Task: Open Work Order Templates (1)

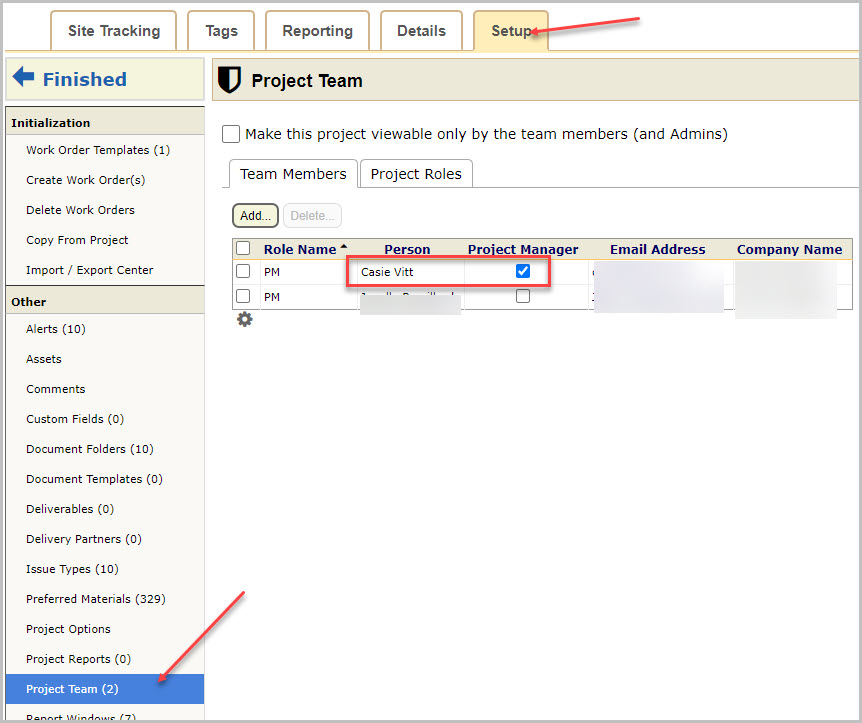Action: (98, 150)
